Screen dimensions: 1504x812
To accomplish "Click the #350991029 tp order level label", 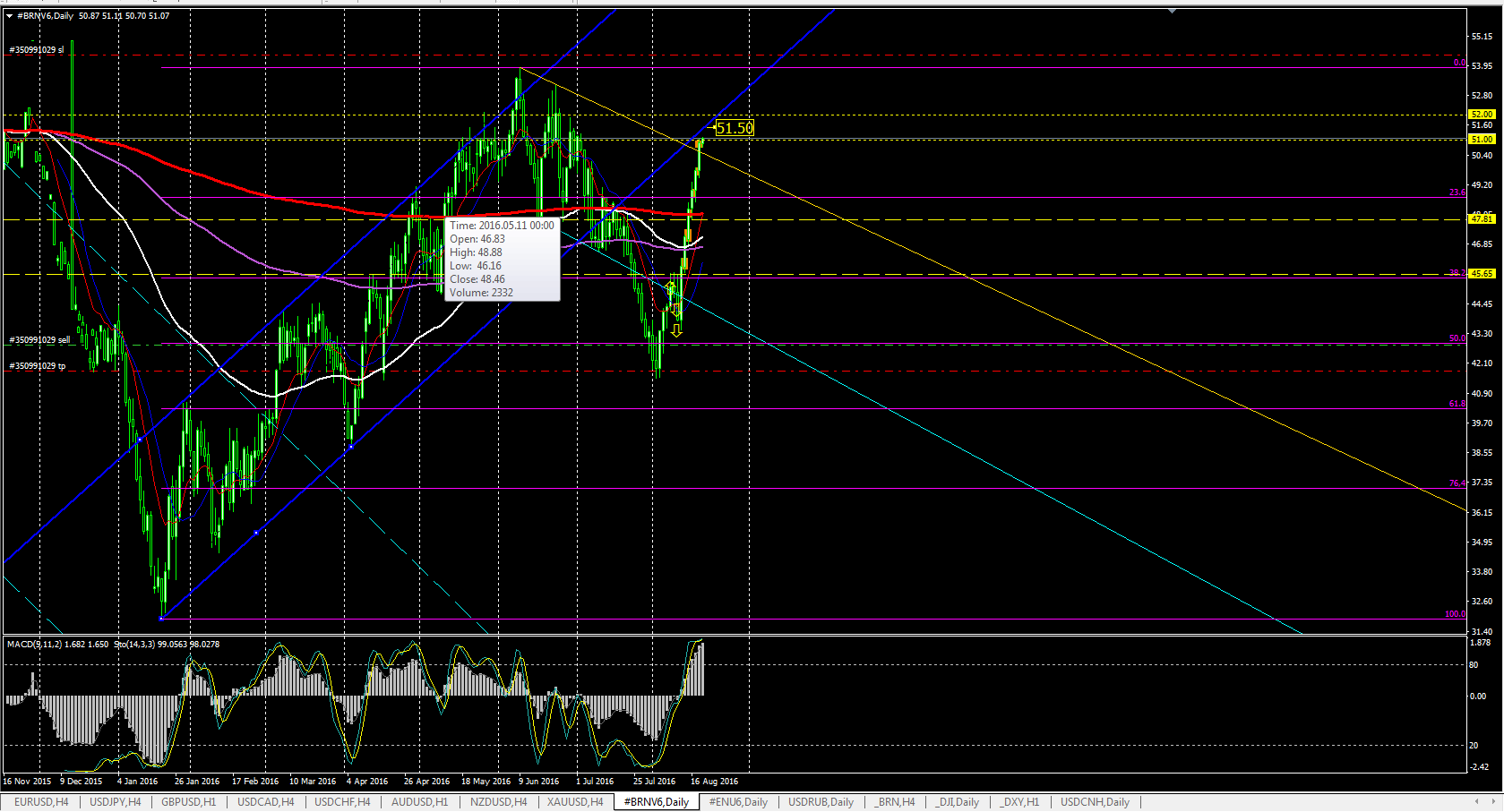I will (x=38, y=366).
